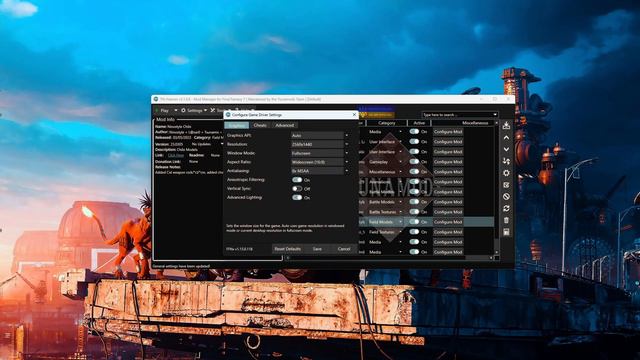
Task: Open the gear icon in right sidebar
Action: pos(506,173)
